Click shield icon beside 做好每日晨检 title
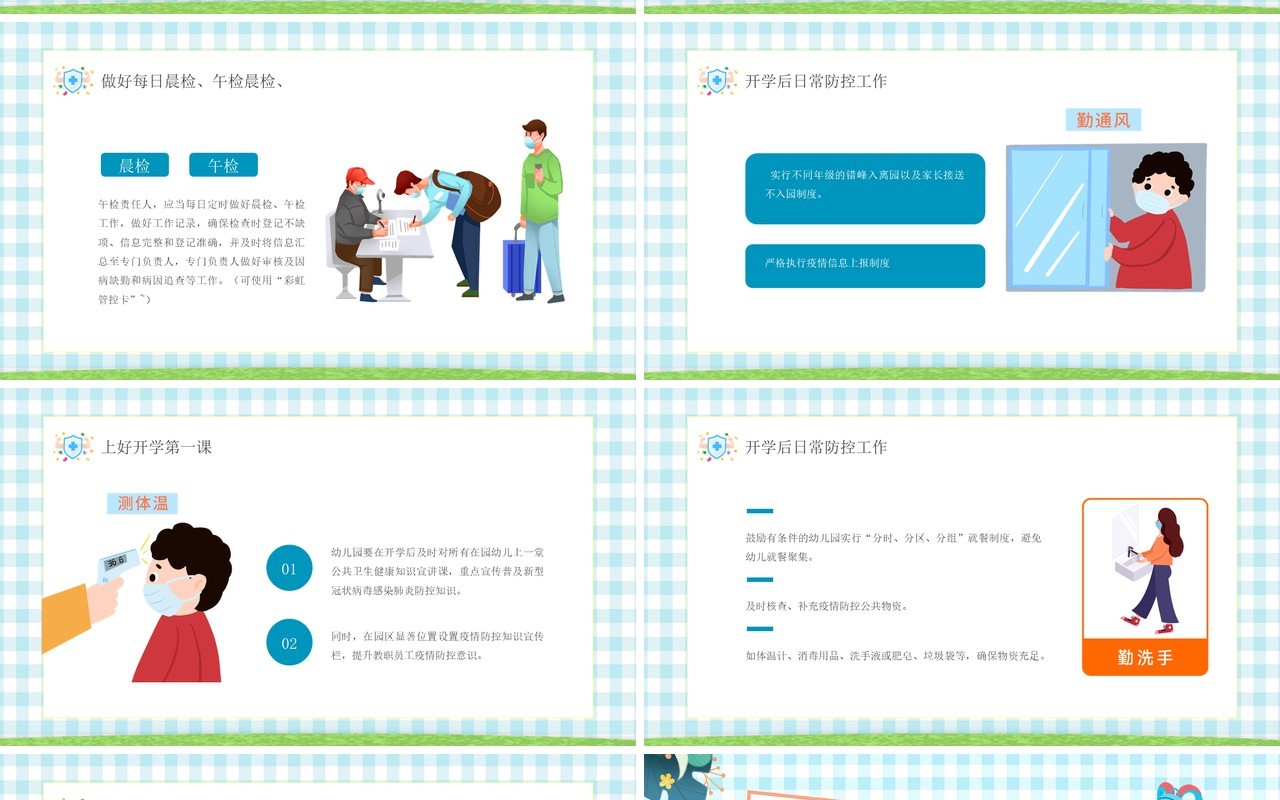The width and height of the screenshot is (1280, 800). (73, 81)
